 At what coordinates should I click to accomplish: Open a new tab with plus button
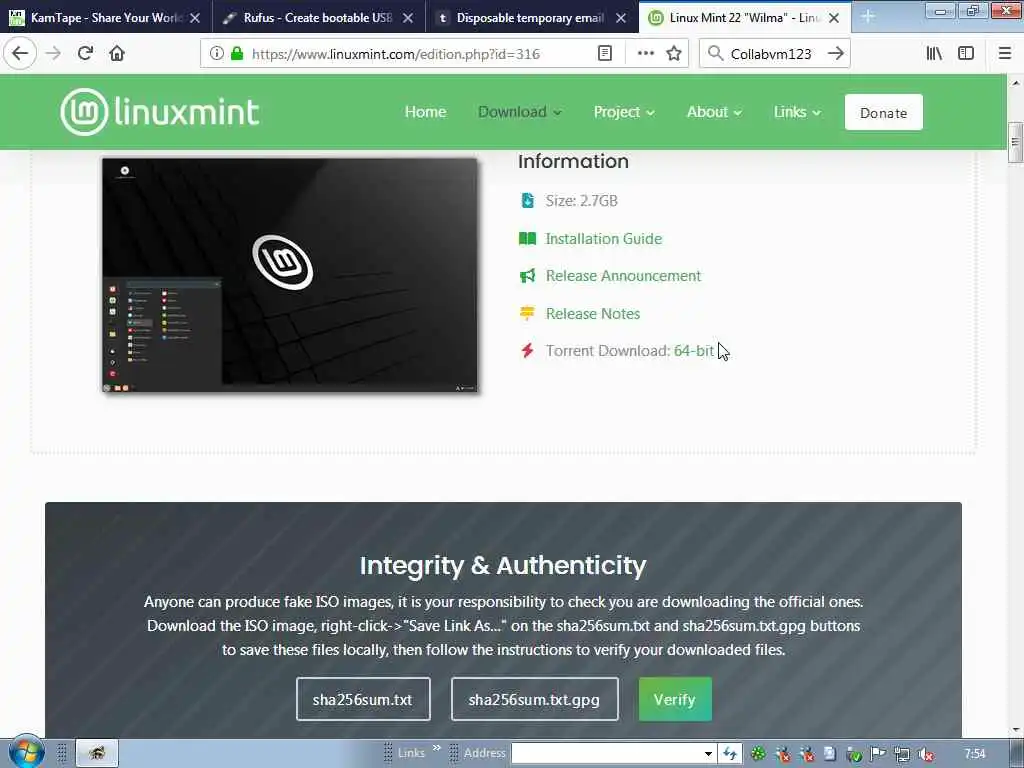coord(868,16)
